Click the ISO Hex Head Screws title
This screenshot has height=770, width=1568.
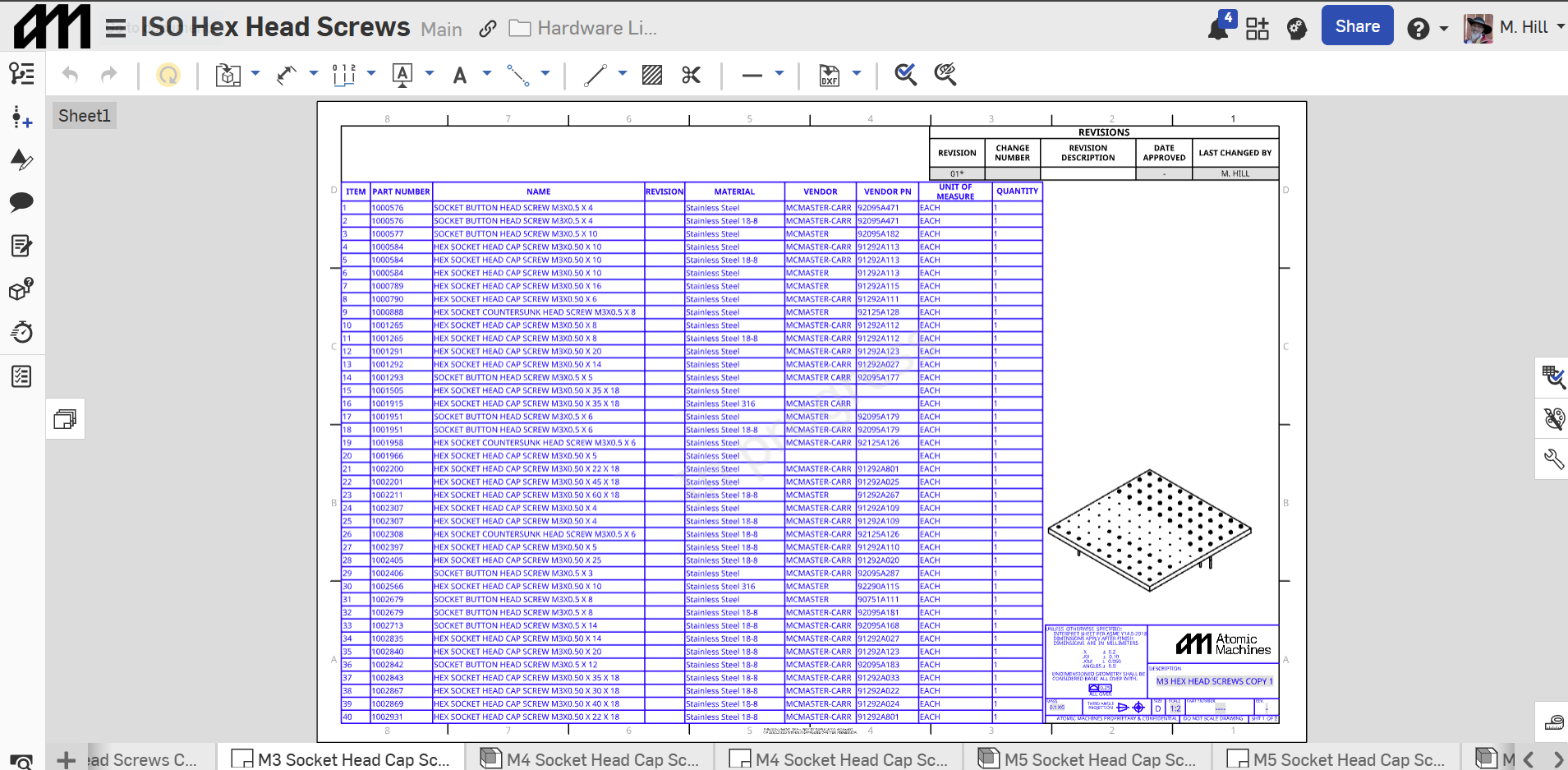pyautogui.click(x=275, y=27)
